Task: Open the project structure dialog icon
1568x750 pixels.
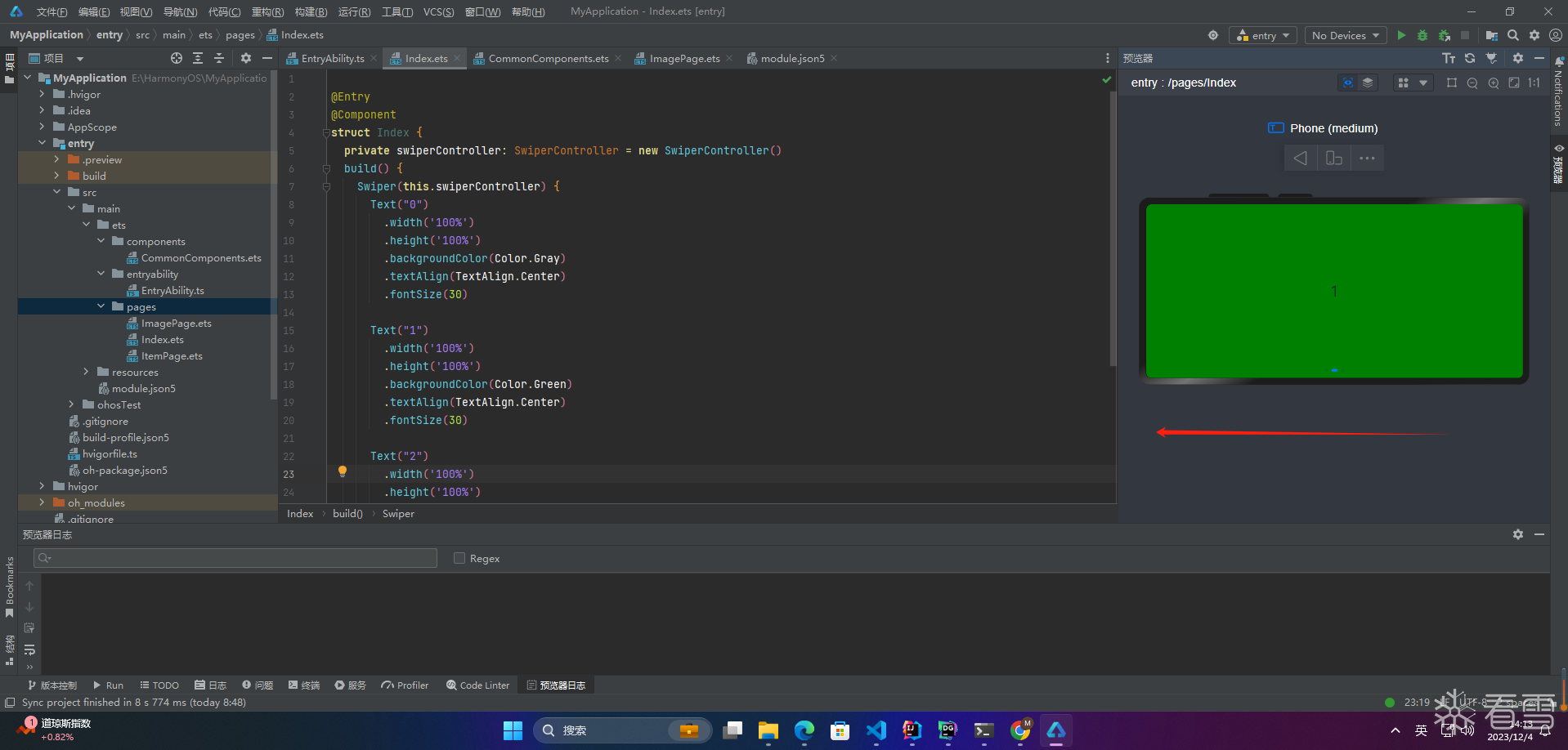Action: coord(1492,35)
